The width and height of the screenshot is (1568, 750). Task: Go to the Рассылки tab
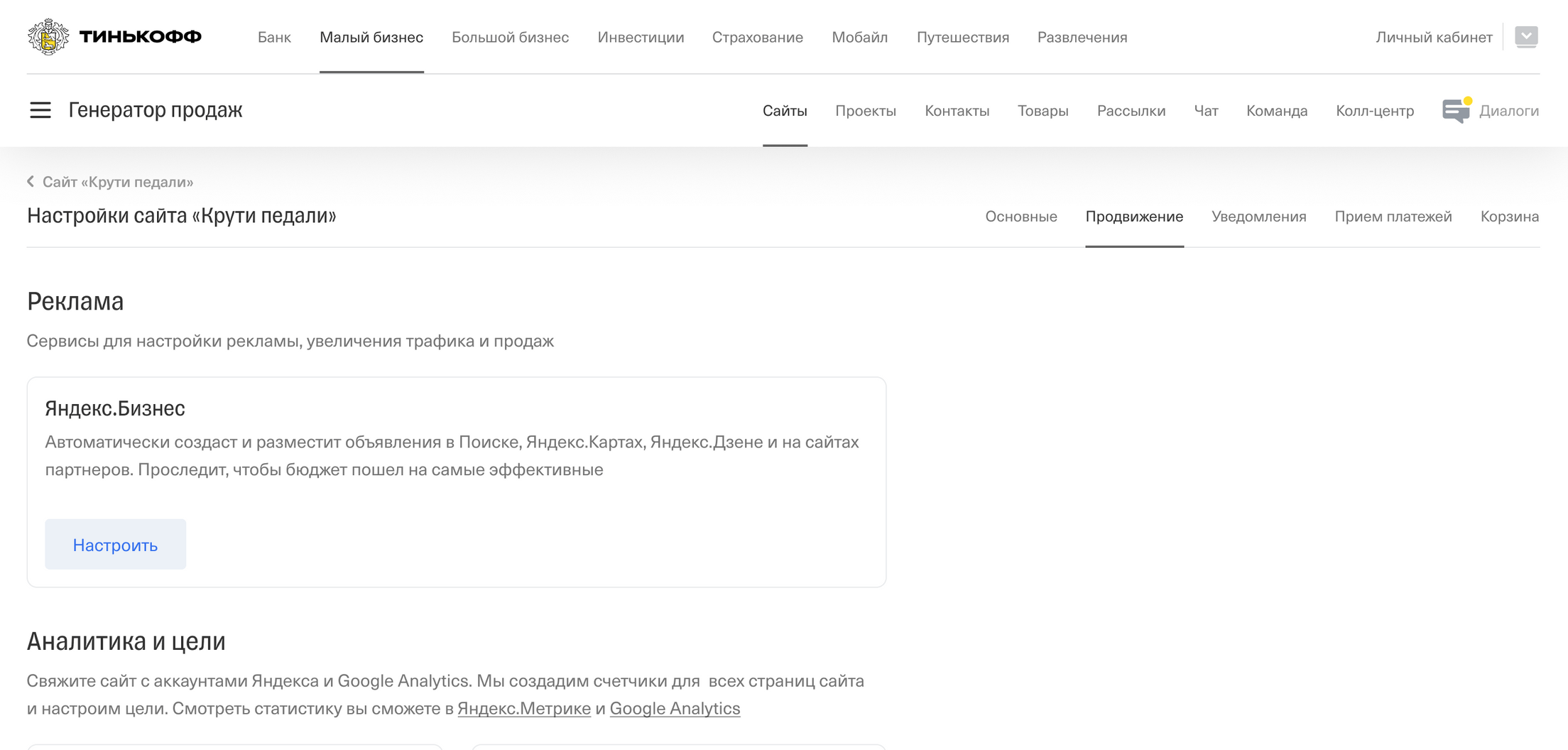pos(1131,111)
